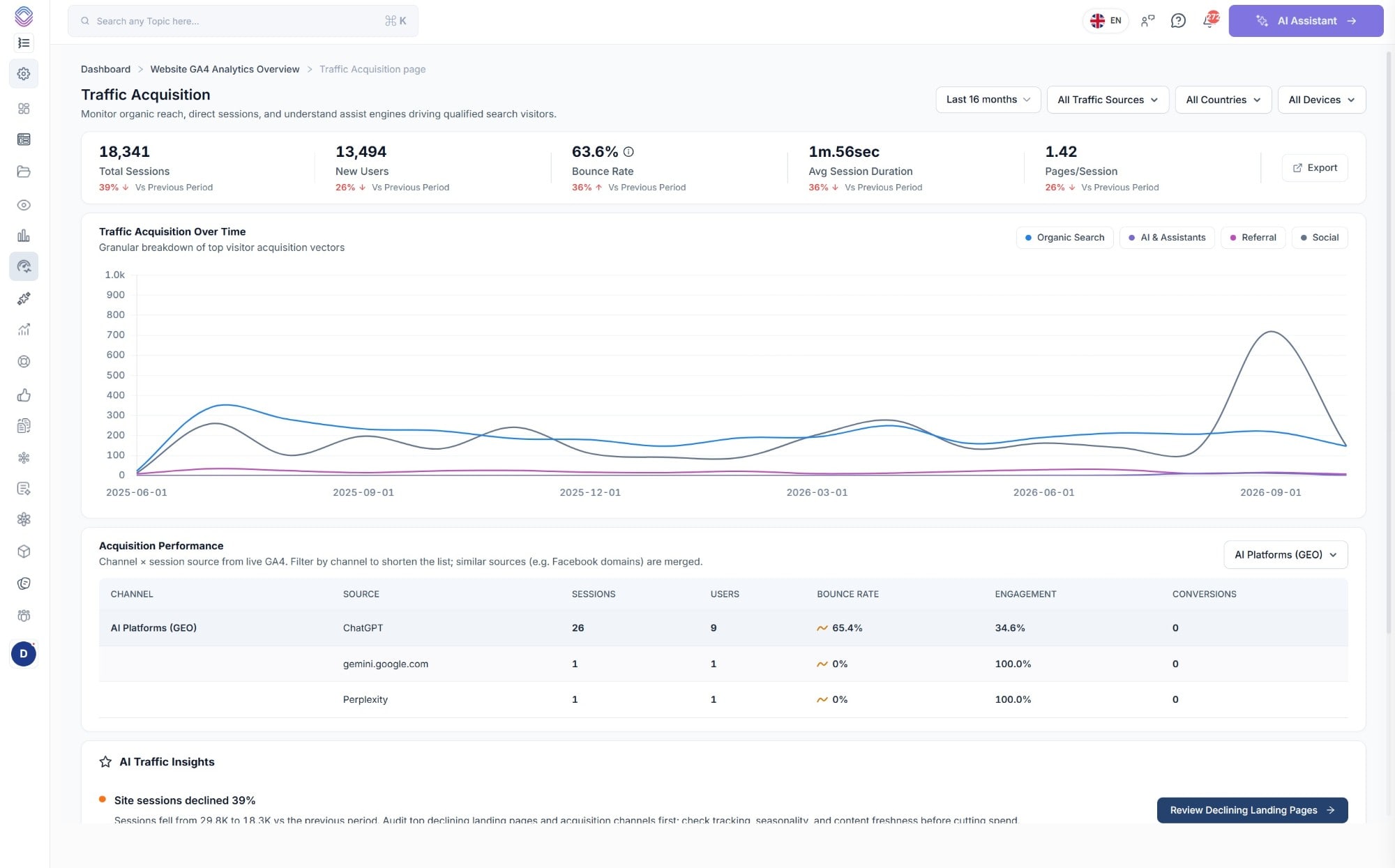Viewport: 1395px width, 868px height.
Task: Sort by the SESSIONS column header
Action: [x=594, y=594]
